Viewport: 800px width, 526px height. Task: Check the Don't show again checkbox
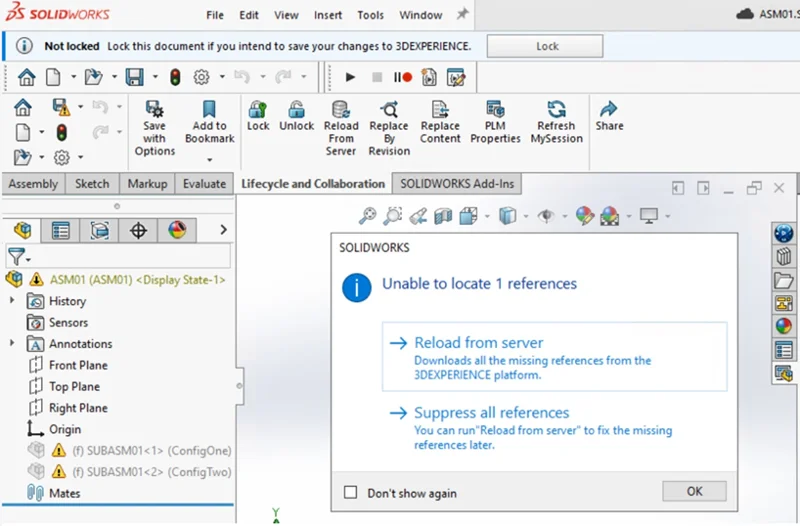(x=350, y=493)
